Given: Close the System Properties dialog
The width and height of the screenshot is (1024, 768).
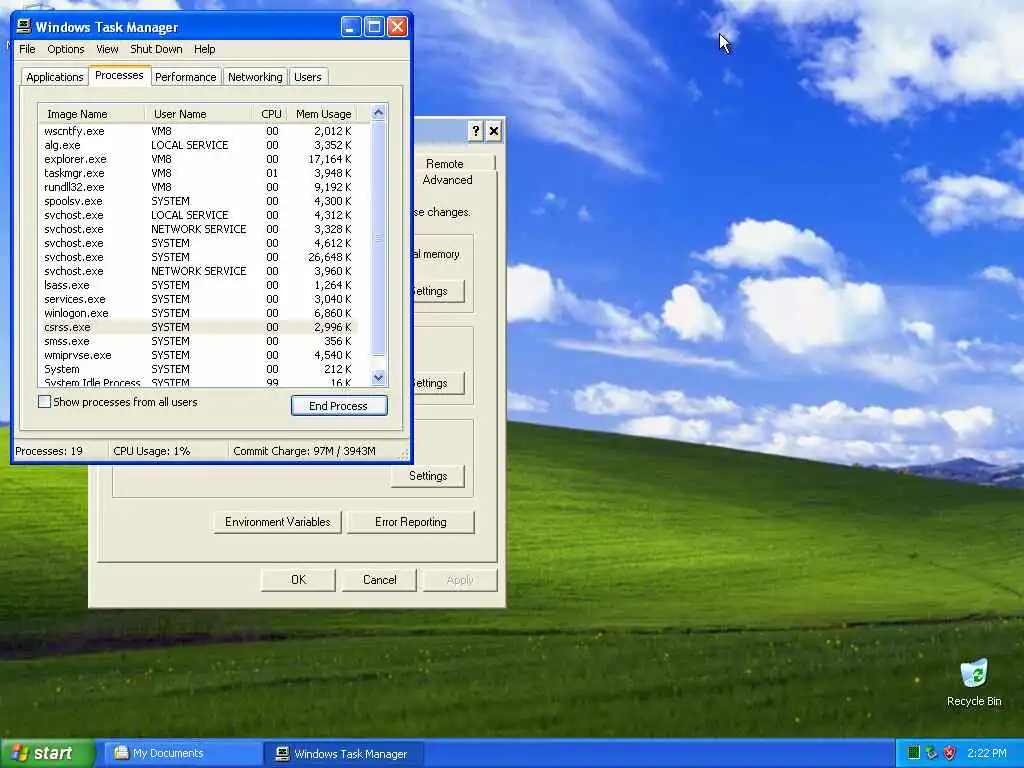Looking at the screenshot, I should [494, 131].
